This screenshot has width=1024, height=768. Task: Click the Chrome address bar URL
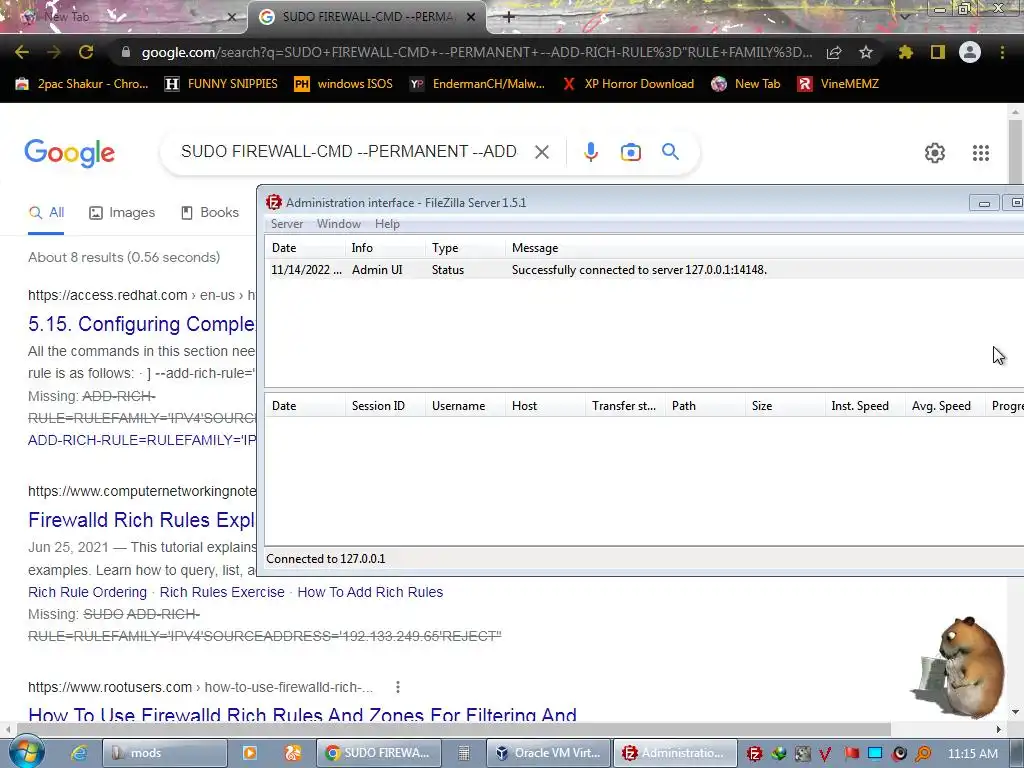pyautogui.click(x=477, y=52)
